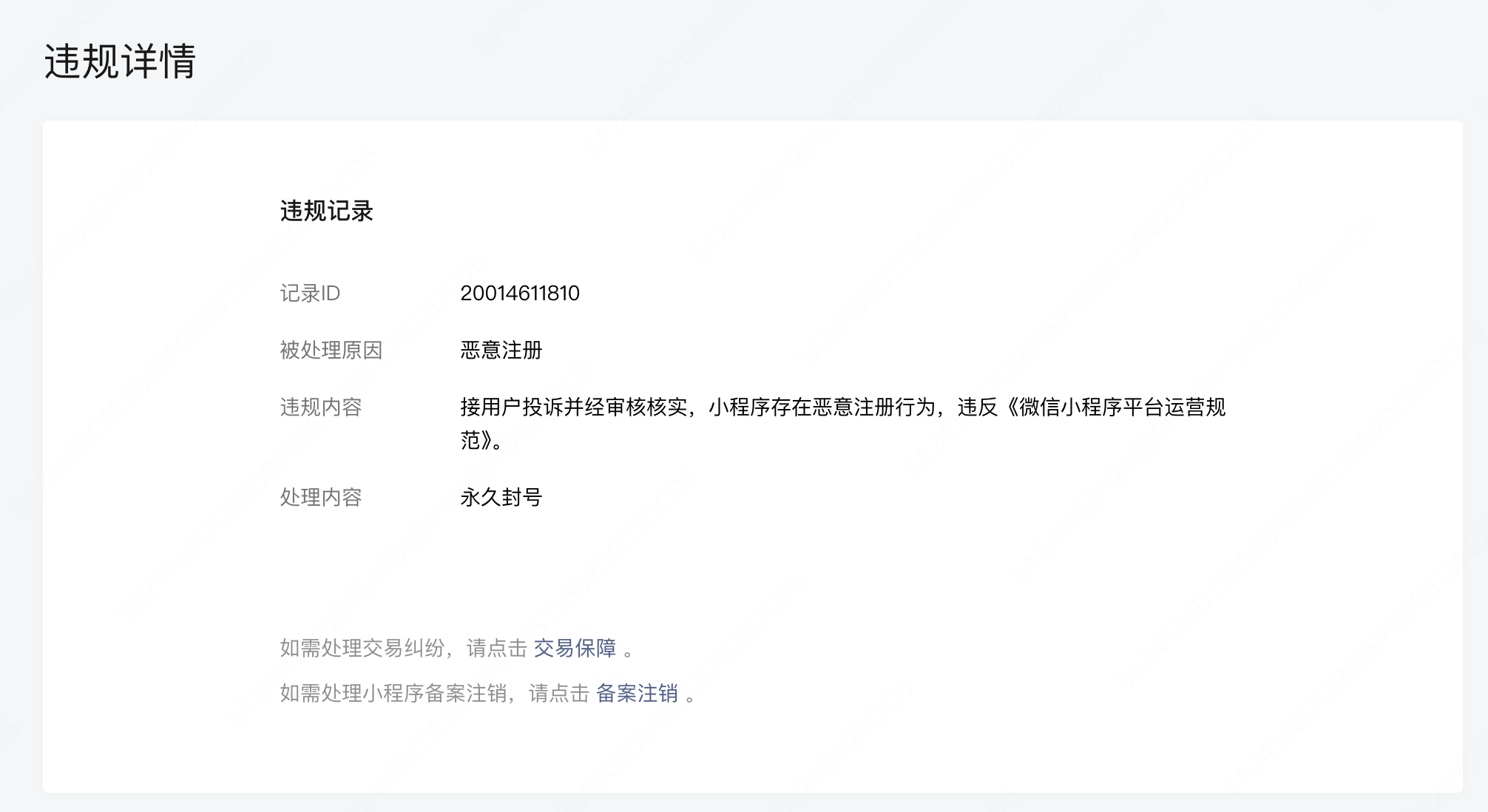
Task: Click the record ID number 20014611810
Action: tap(519, 294)
